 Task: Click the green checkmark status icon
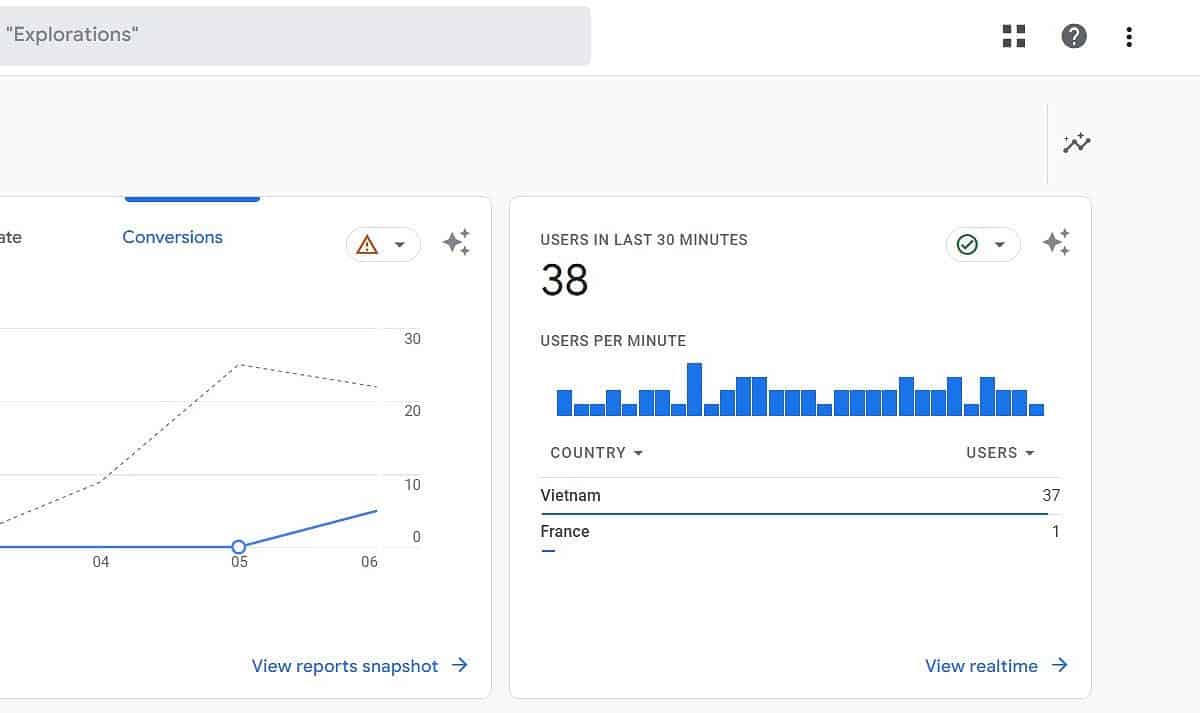coord(967,245)
